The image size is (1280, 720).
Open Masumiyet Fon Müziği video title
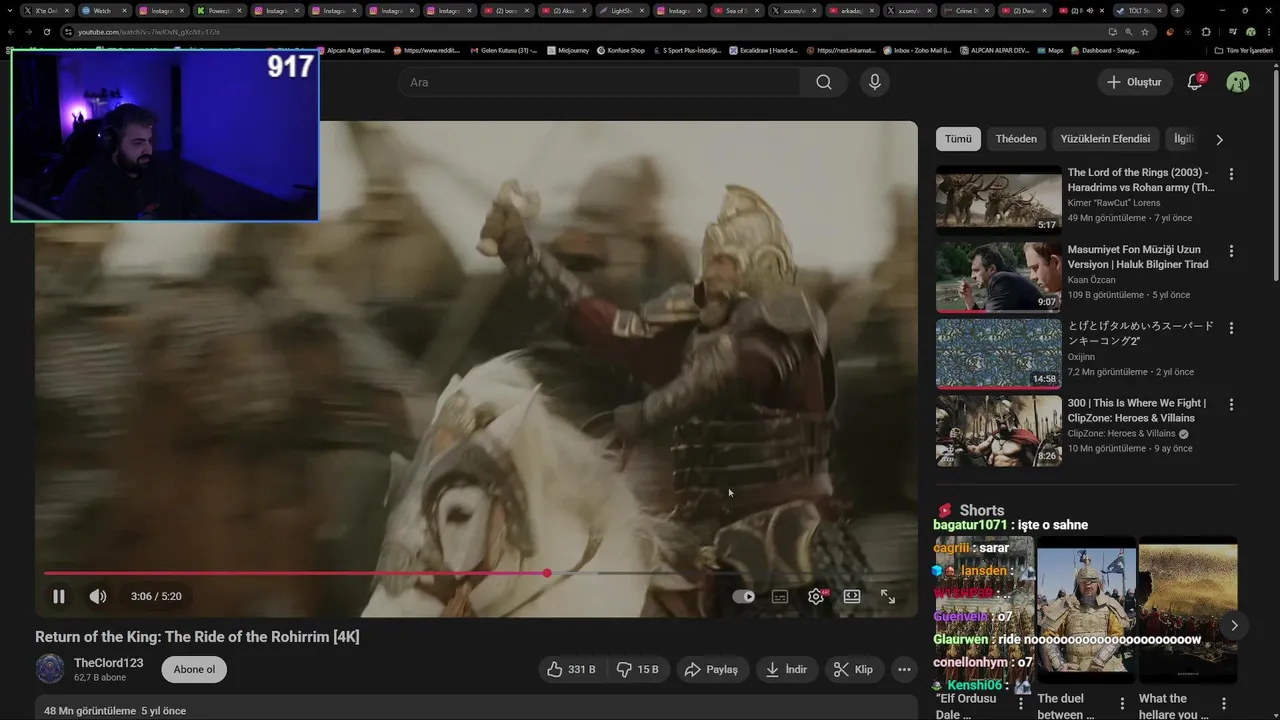click(x=1138, y=257)
